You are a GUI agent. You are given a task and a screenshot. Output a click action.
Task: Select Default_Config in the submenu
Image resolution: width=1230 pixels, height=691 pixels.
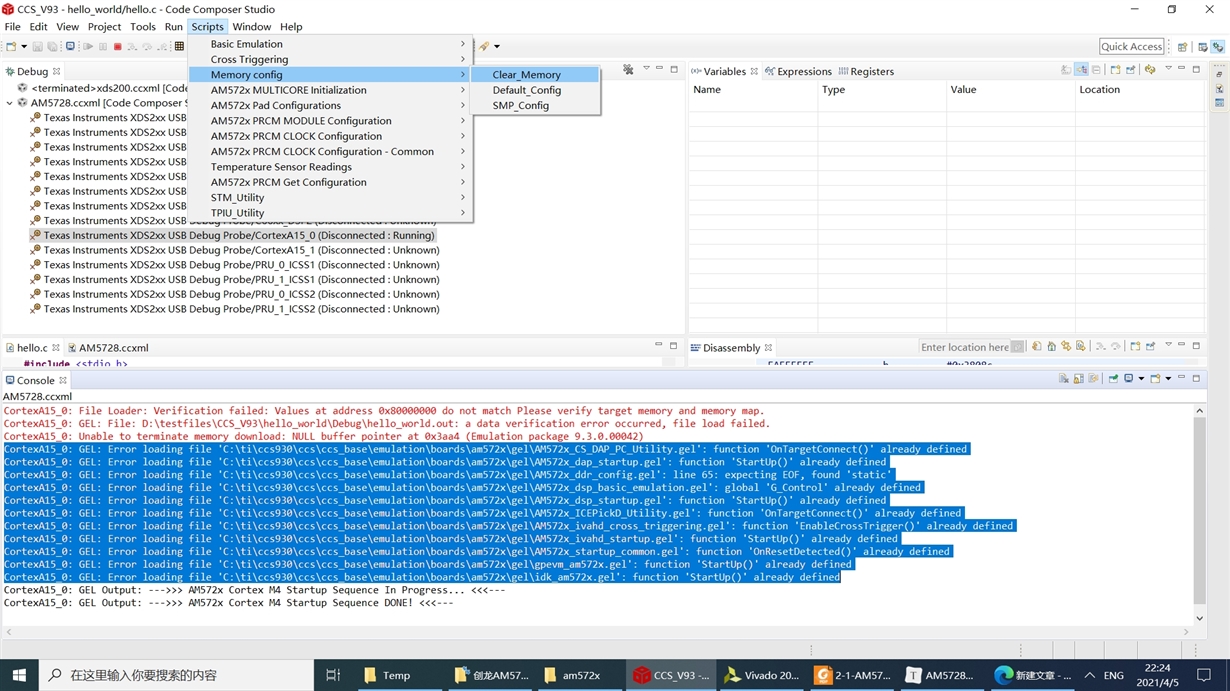535,90
